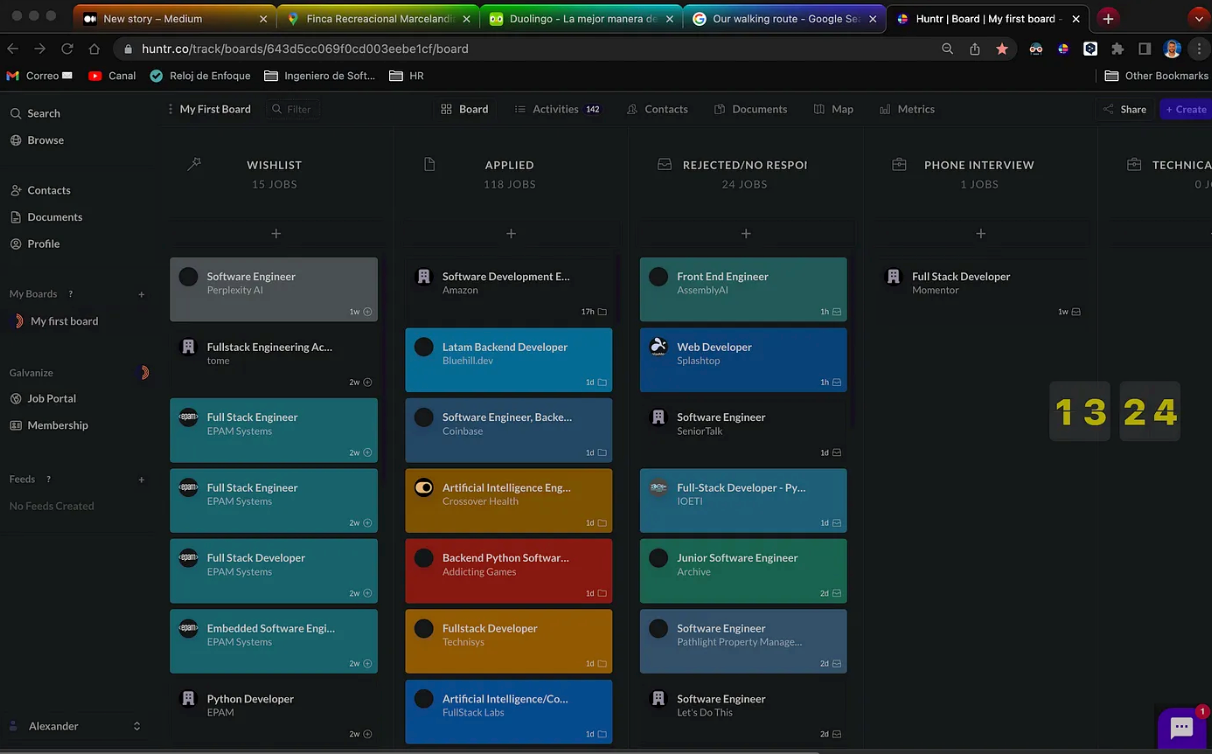Open the chat support widget
This screenshot has width=1212, height=754.
1182,727
